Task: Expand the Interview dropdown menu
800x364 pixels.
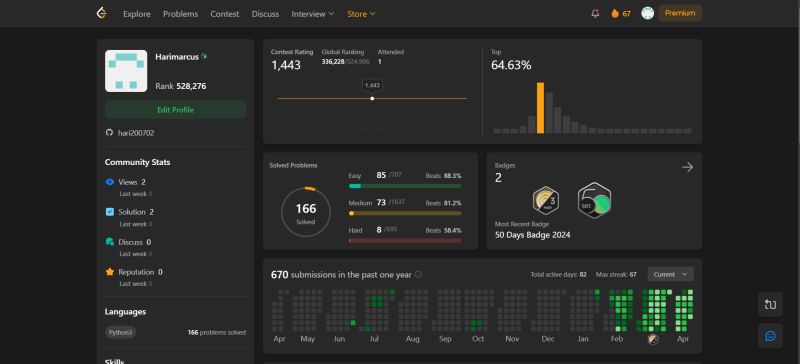Action: [x=313, y=14]
